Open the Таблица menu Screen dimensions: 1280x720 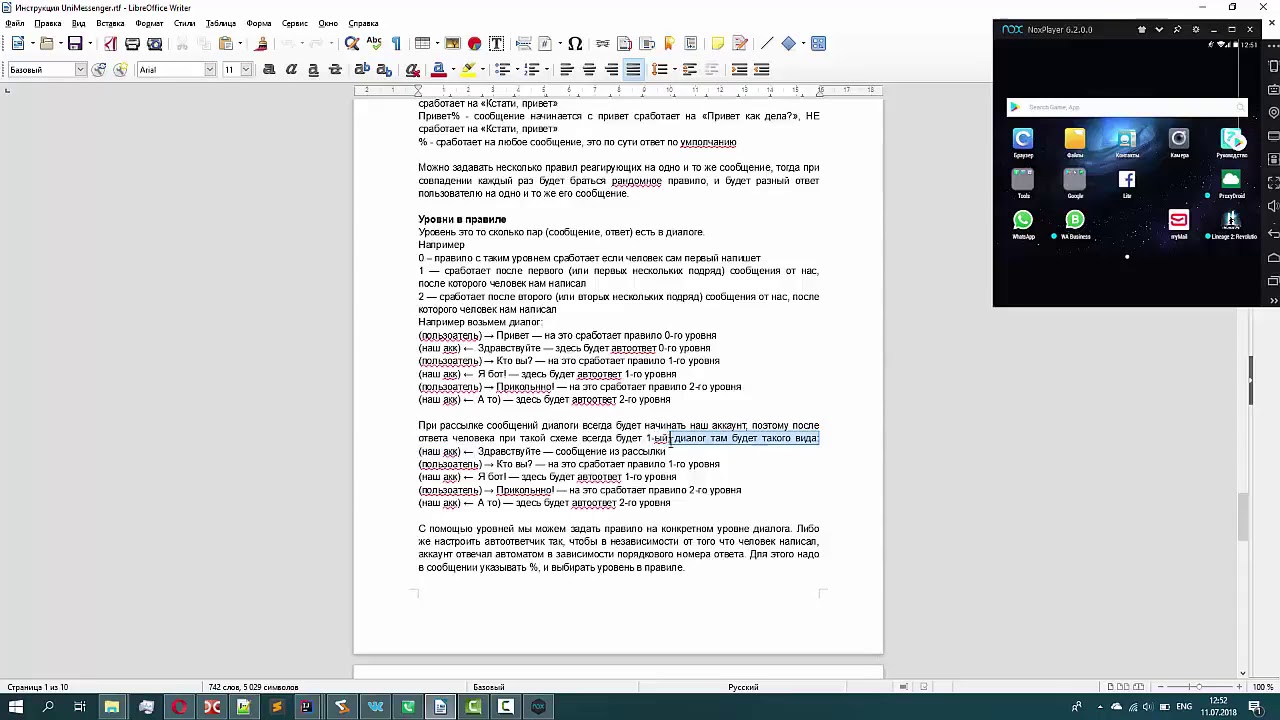point(221,23)
